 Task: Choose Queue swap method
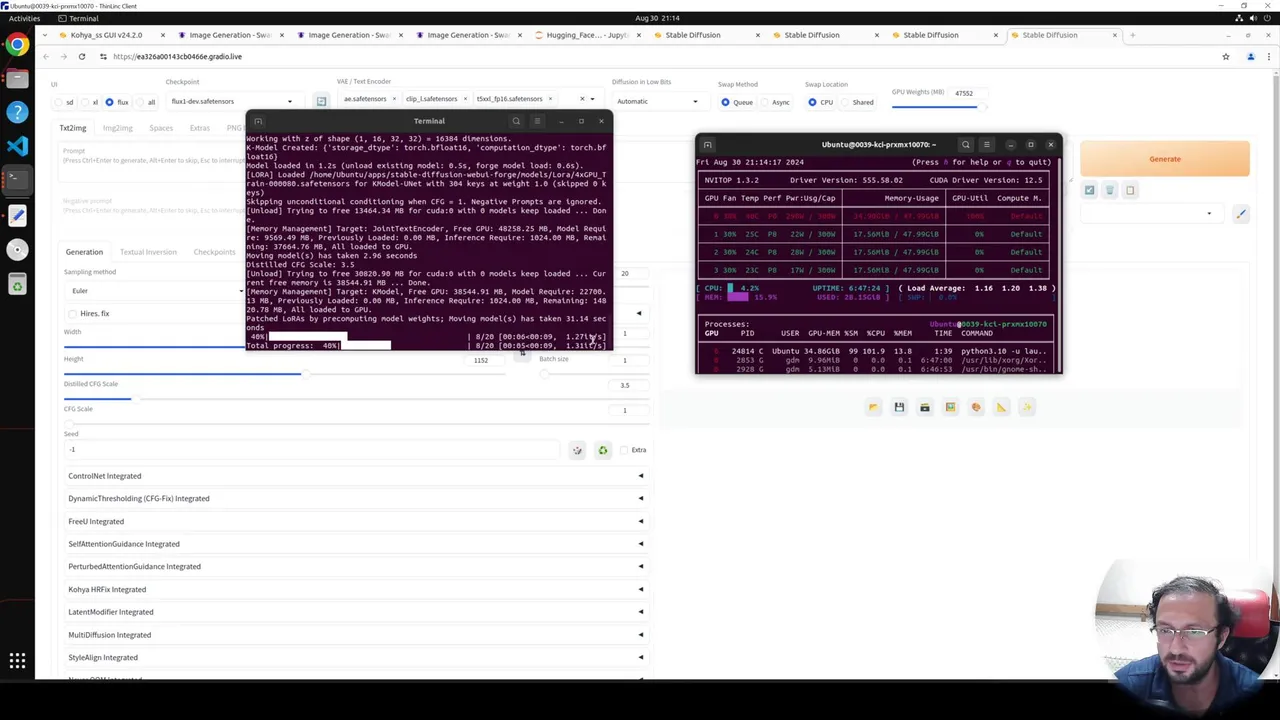(x=726, y=102)
